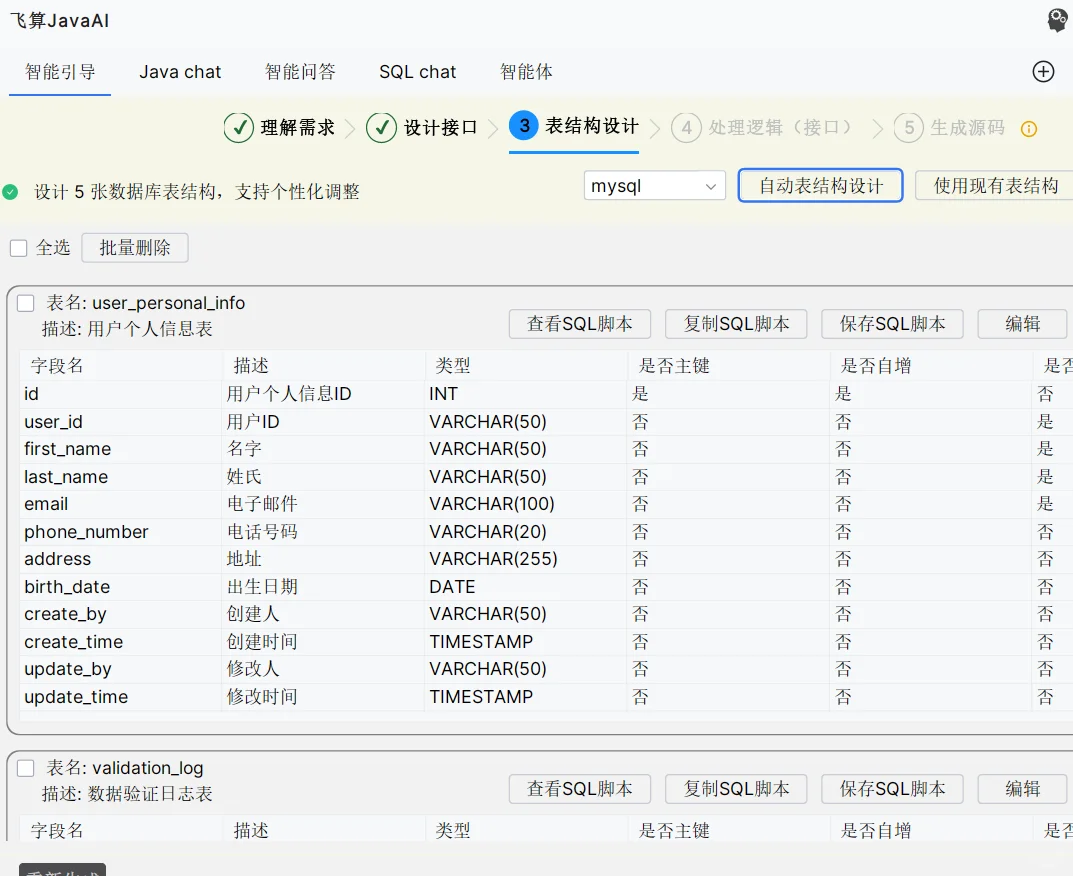Click the 批量删除 button
1073x876 pixels.
click(x=135, y=248)
